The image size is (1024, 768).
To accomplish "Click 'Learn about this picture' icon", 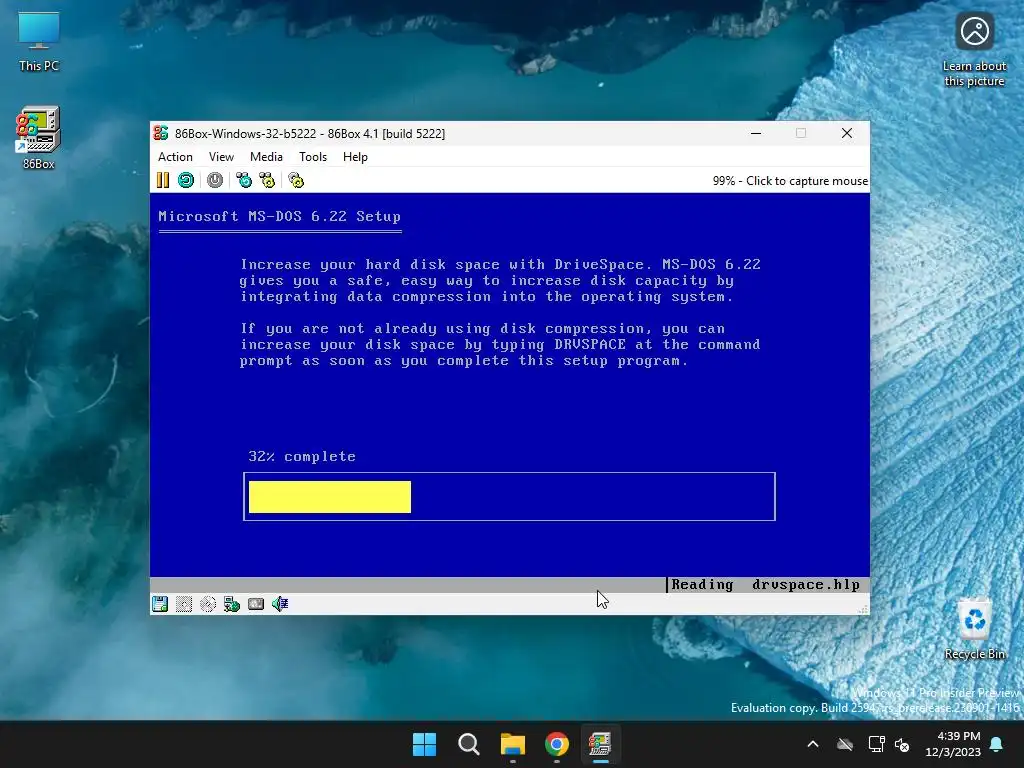I will [x=974, y=50].
